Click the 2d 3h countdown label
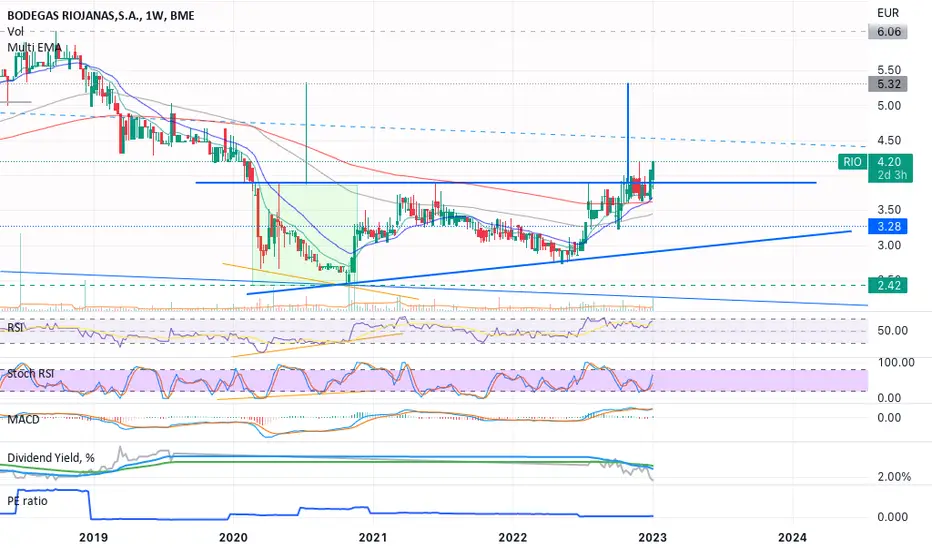 click(x=890, y=175)
